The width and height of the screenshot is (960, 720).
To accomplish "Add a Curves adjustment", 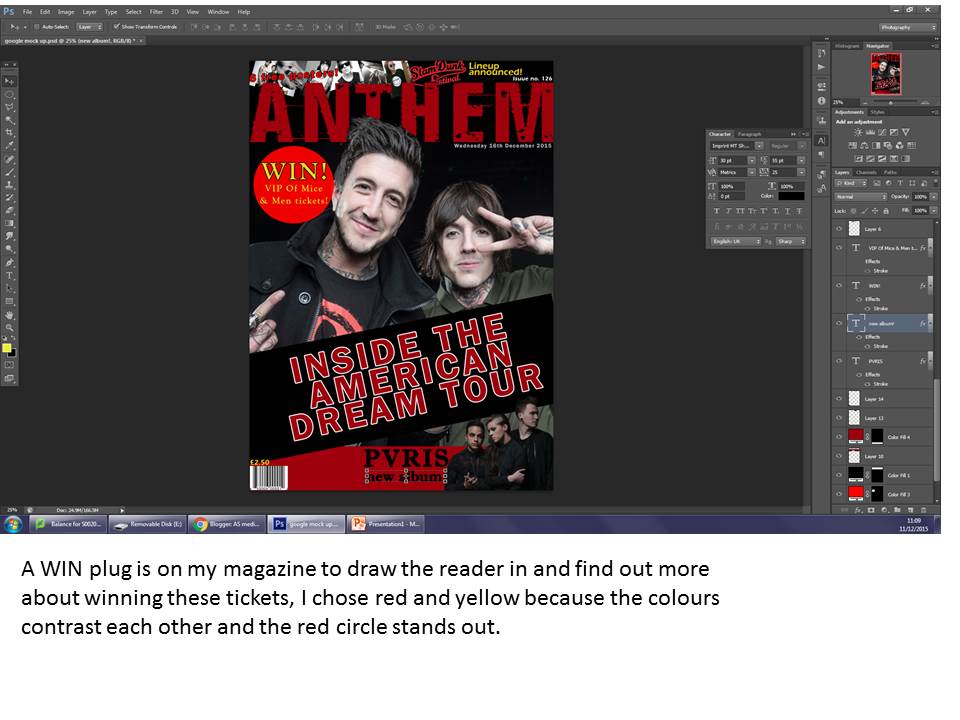I will (882, 132).
